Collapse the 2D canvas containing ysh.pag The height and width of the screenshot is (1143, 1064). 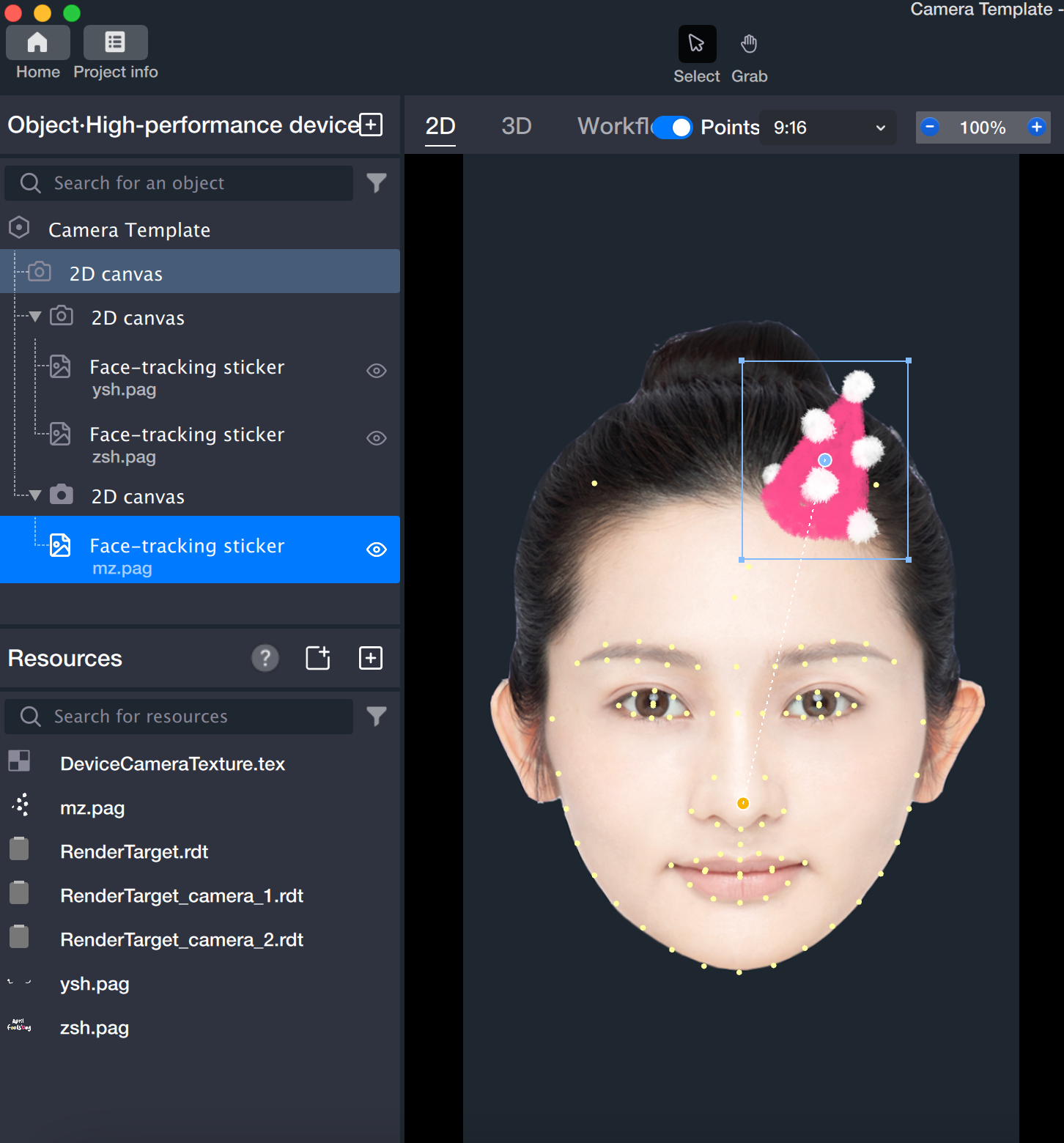pos(34,317)
